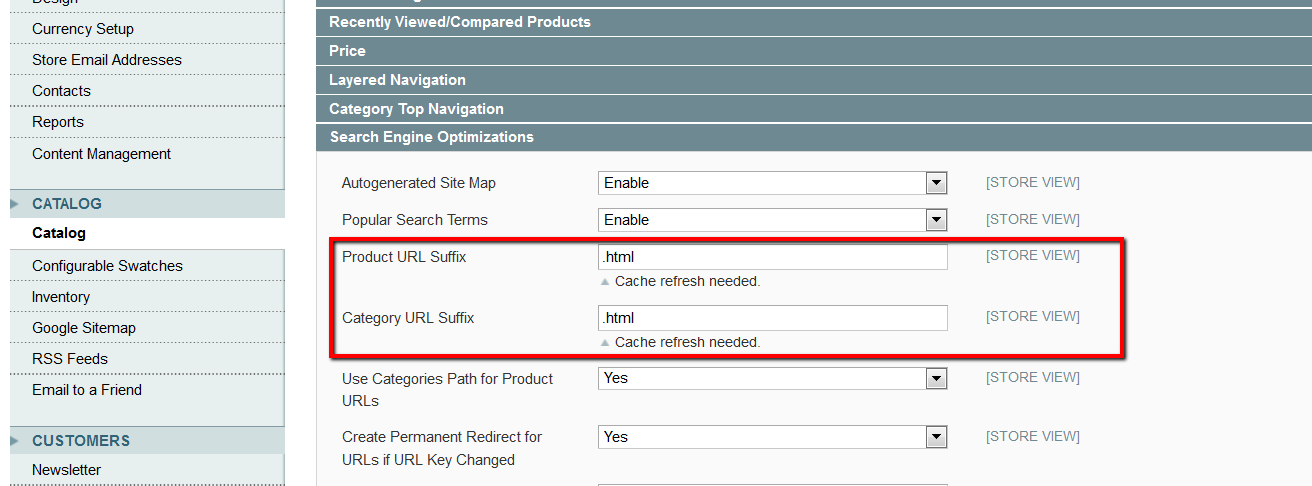Expand the Layered Navigation section
Screen dimensions: 1312x486
(x=814, y=80)
